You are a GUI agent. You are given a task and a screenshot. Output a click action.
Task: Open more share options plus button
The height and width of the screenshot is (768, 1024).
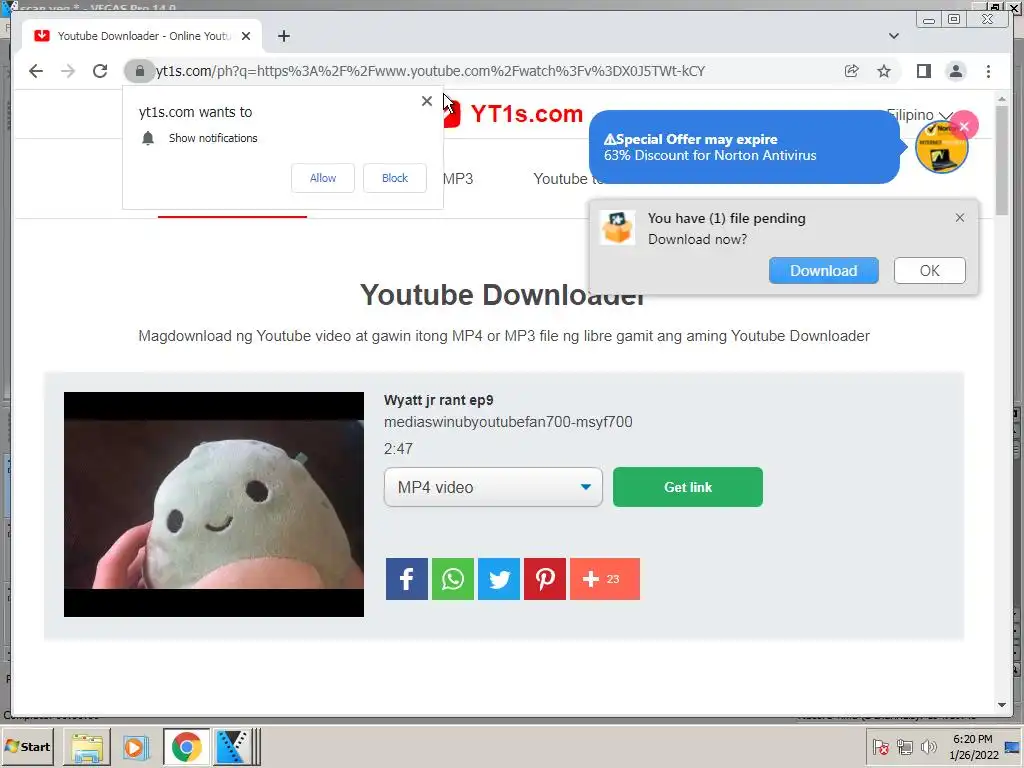605,579
